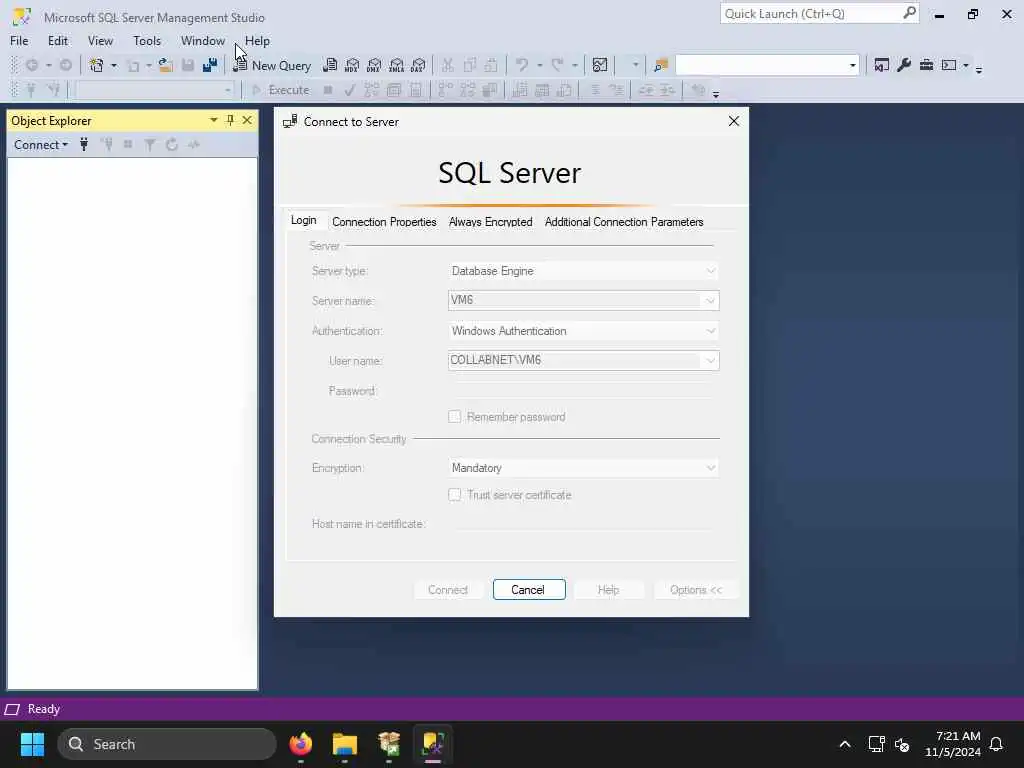
Task: Click the Cancel button
Action: [529, 590]
